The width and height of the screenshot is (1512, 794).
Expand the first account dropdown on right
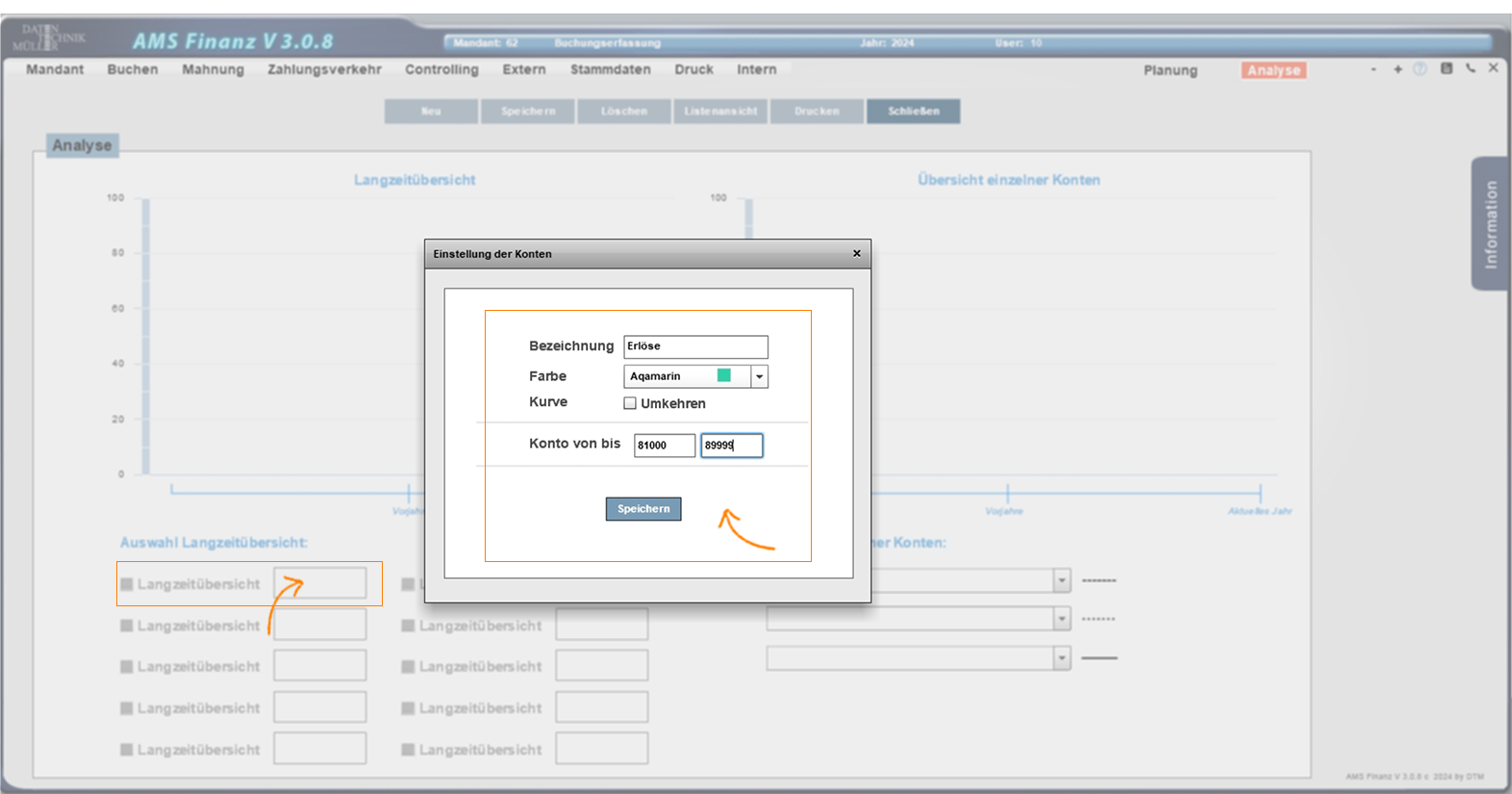(x=1061, y=580)
